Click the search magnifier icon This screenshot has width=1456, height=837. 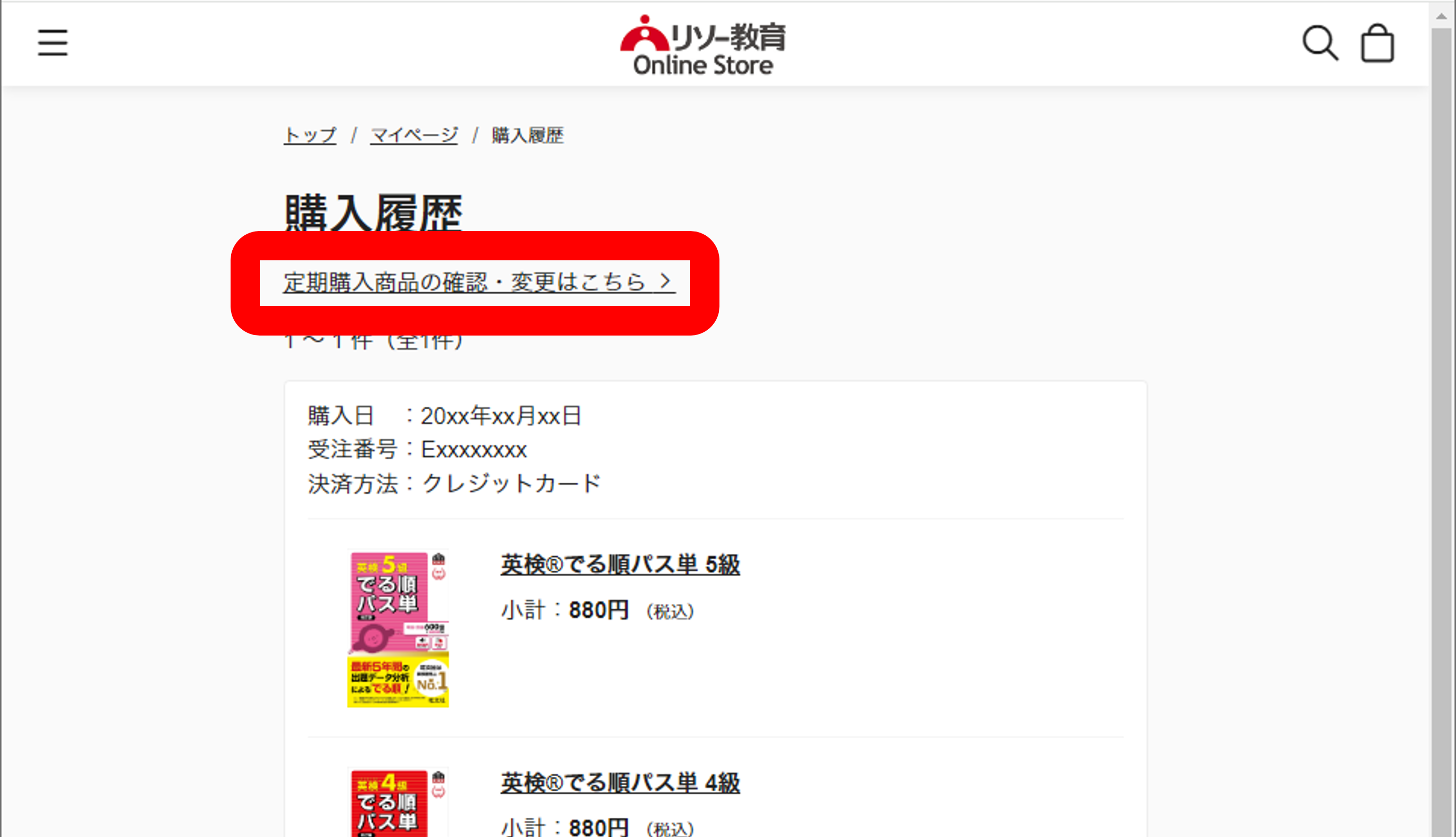[1319, 43]
